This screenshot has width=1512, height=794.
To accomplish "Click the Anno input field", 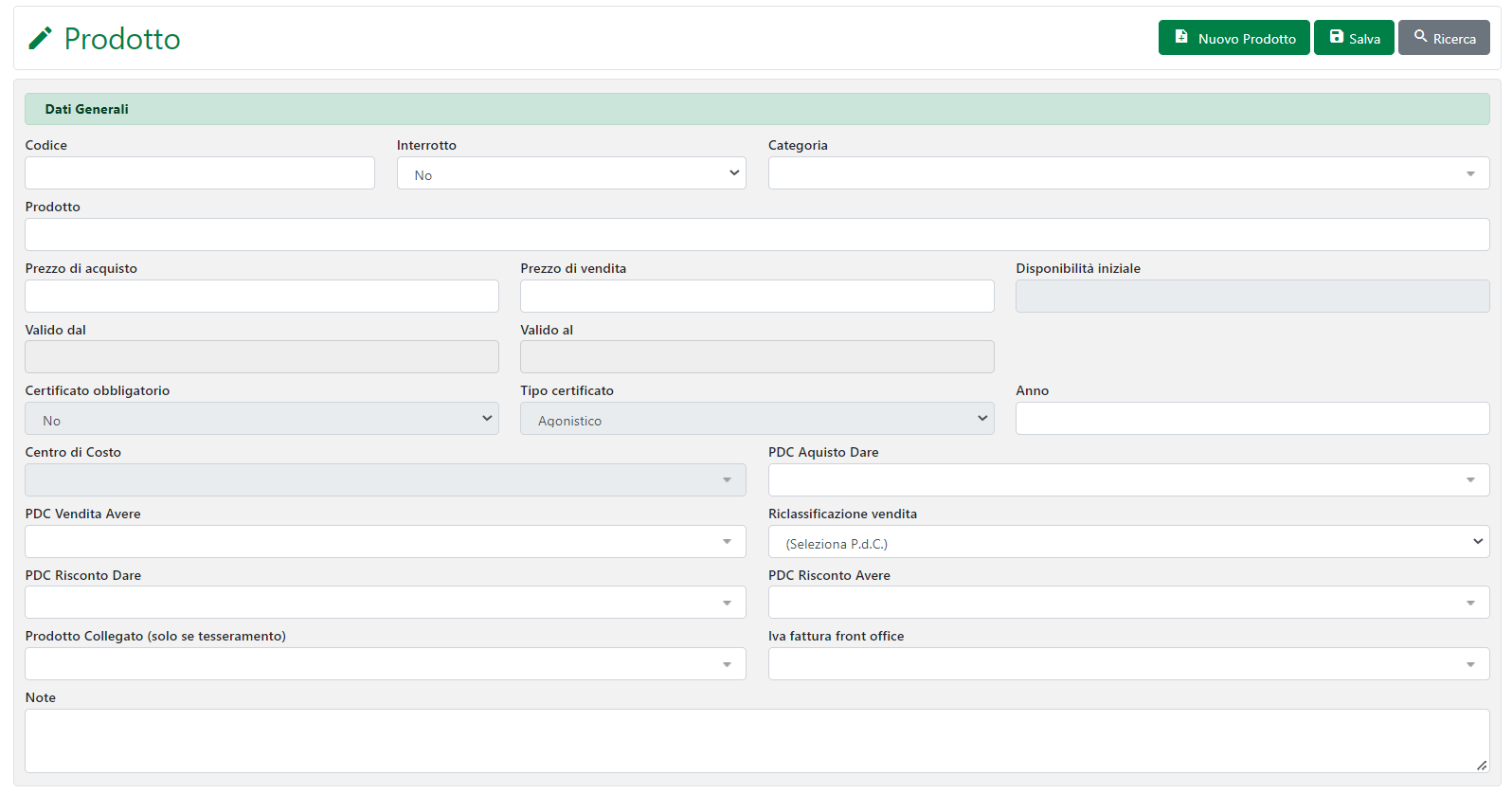I will 1252,419.
